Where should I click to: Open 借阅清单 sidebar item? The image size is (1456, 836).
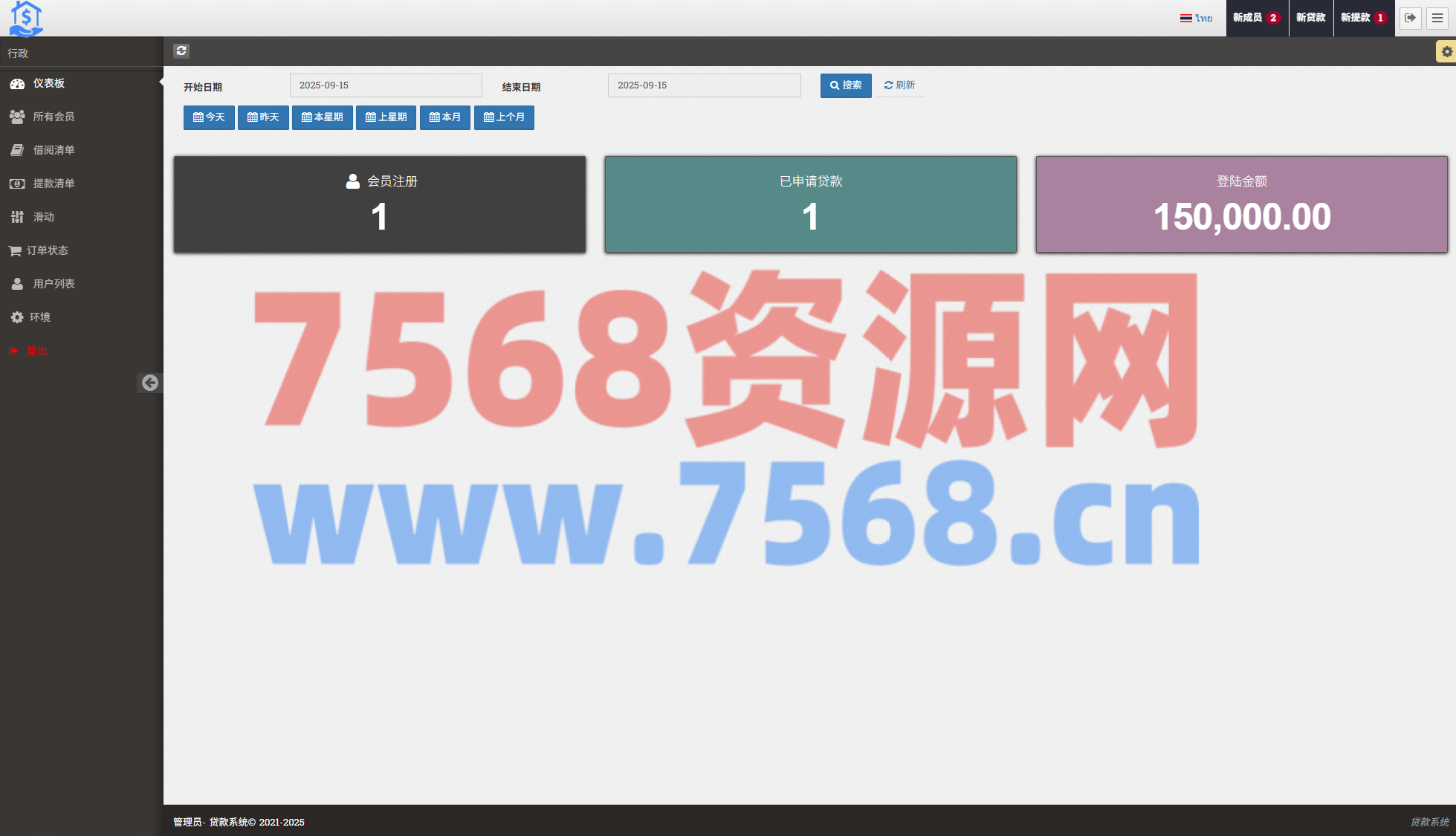point(53,150)
